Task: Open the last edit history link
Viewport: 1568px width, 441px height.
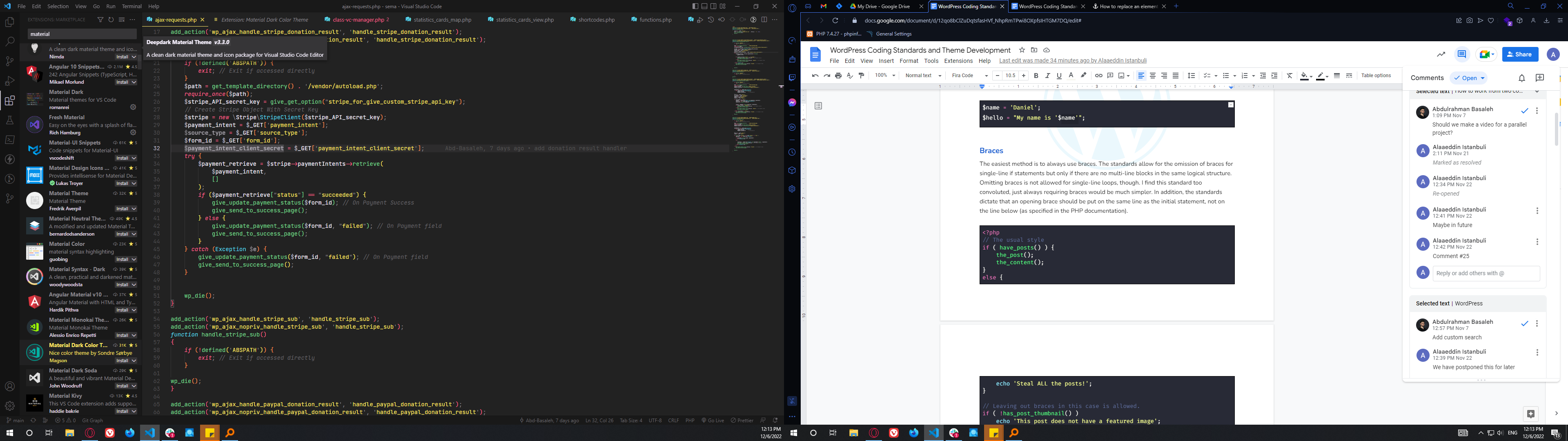Action: pyautogui.click(x=1073, y=61)
